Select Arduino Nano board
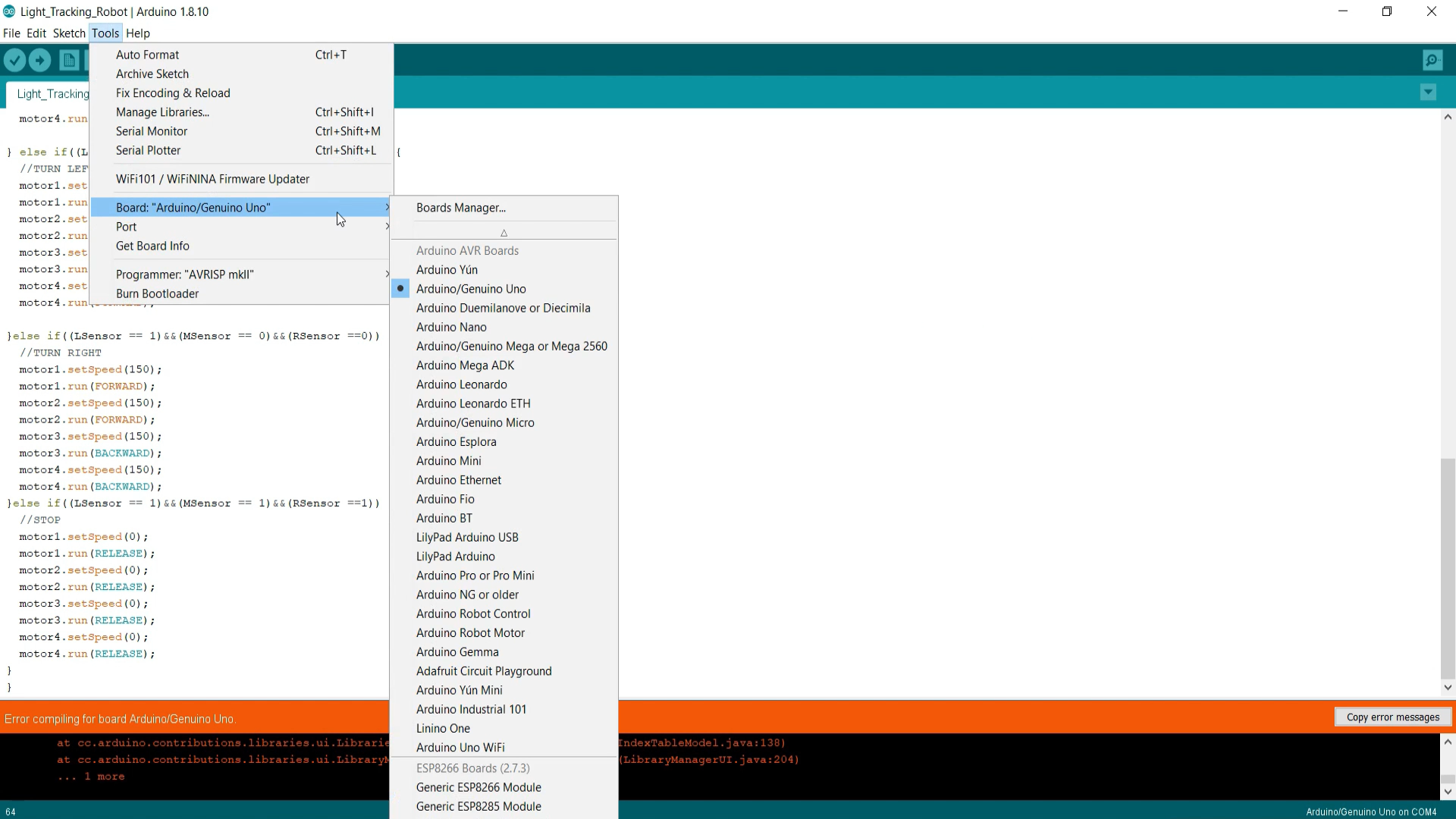 (504, 327)
